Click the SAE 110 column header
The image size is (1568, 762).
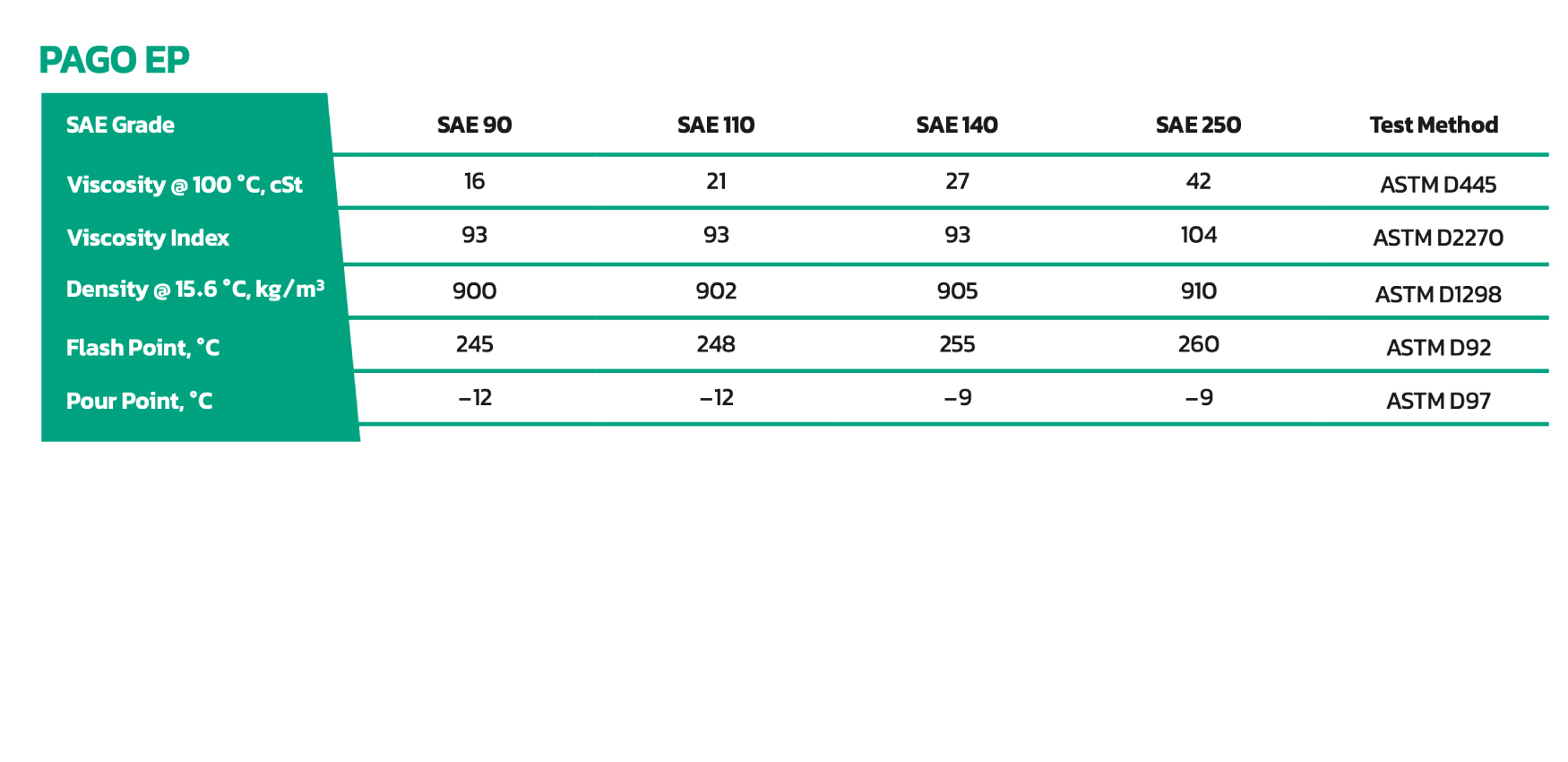click(716, 125)
